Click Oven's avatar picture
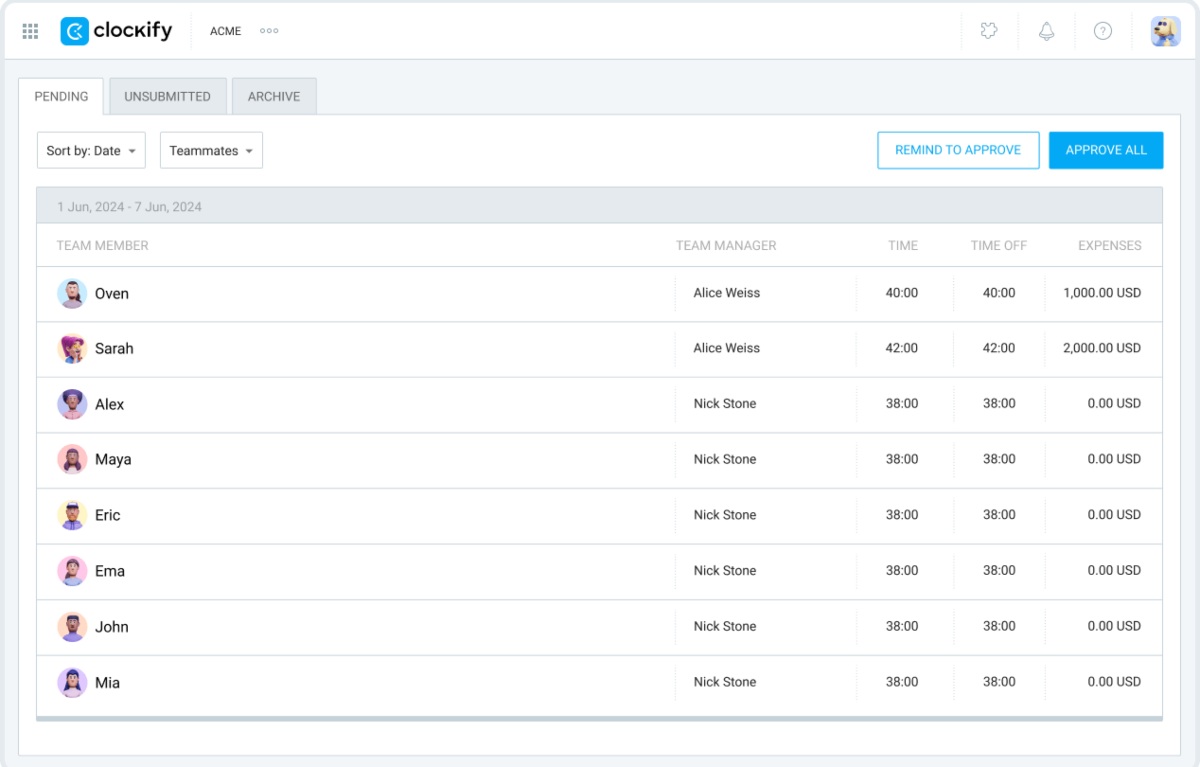Viewport: 1200px width, 767px height. pyautogui.click(x=72, y=293)
